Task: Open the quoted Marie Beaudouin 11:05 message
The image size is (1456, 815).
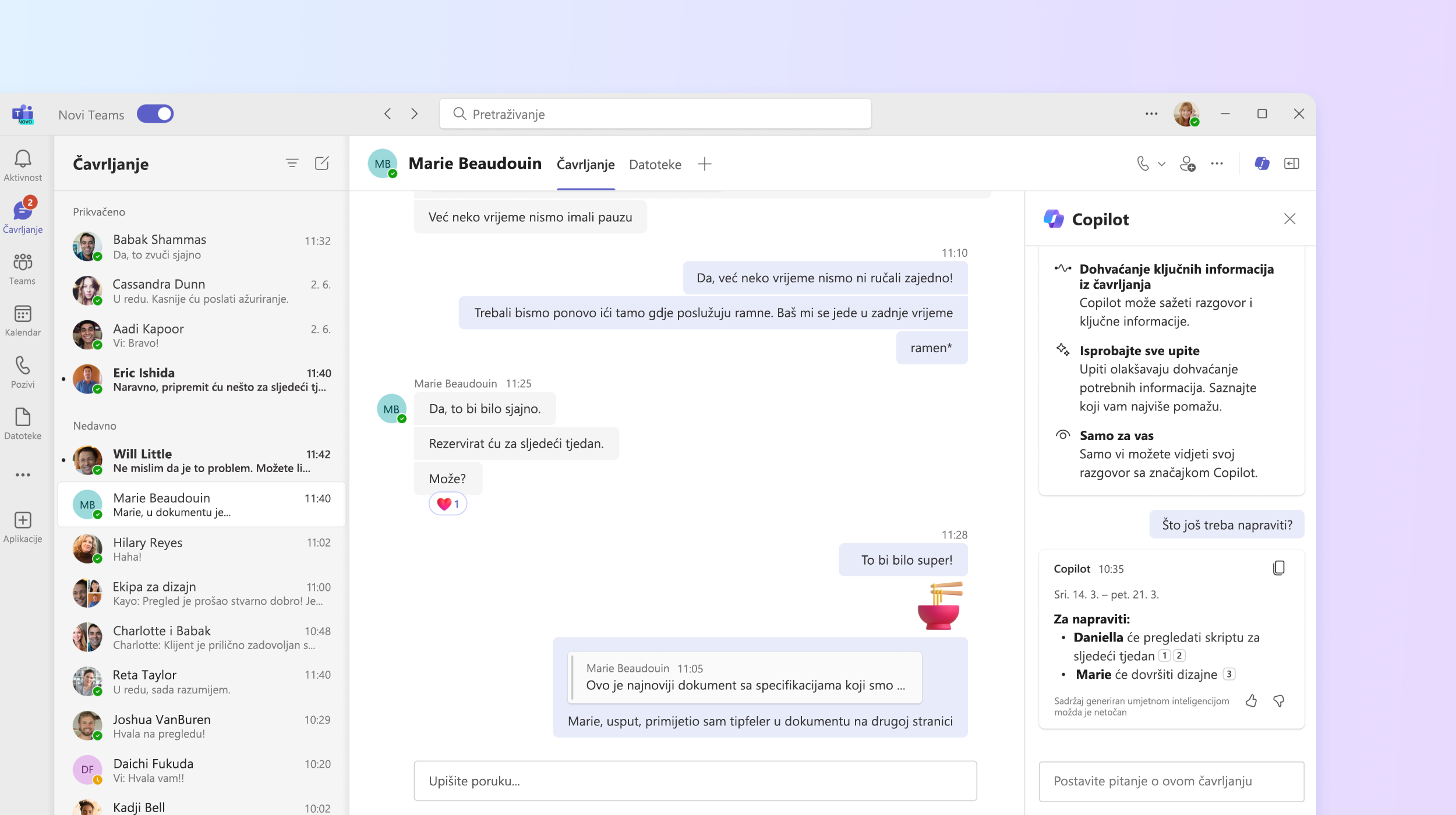Action: [x=745, y=678]
